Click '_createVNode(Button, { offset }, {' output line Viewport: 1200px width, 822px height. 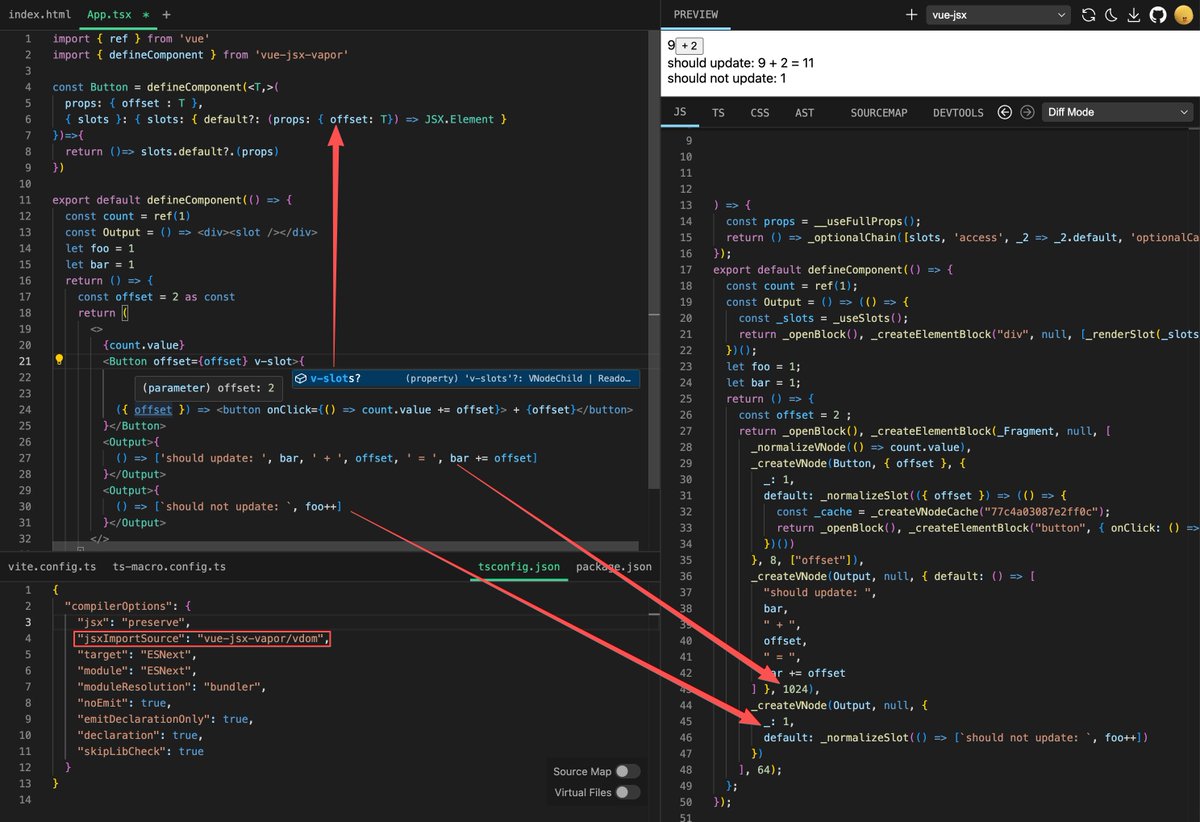coord(857,463)
